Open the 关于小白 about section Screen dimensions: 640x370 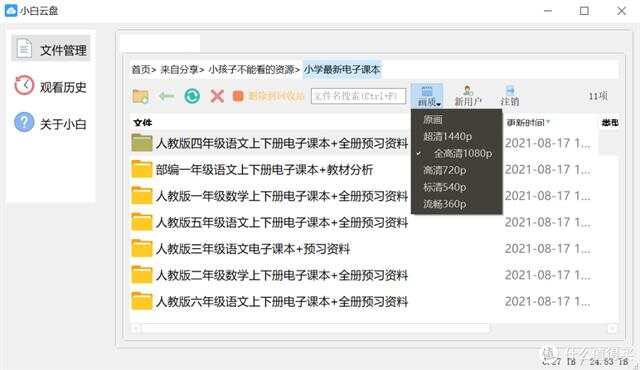click(51, 123)
